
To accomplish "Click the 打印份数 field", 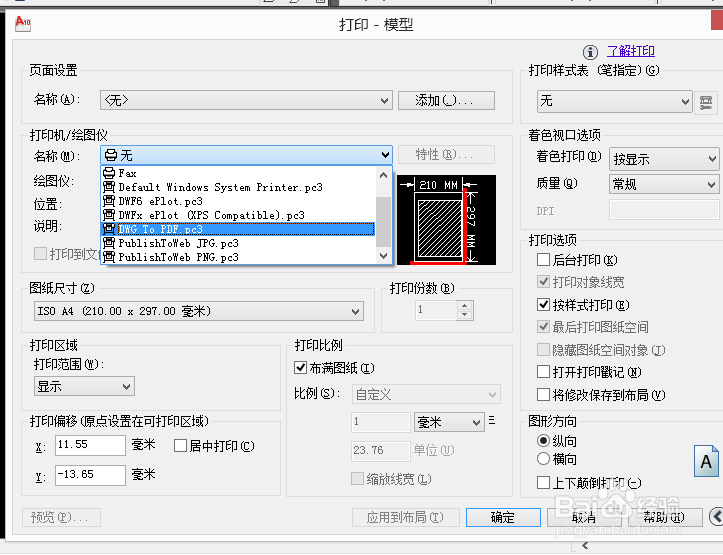I will 436,310.
